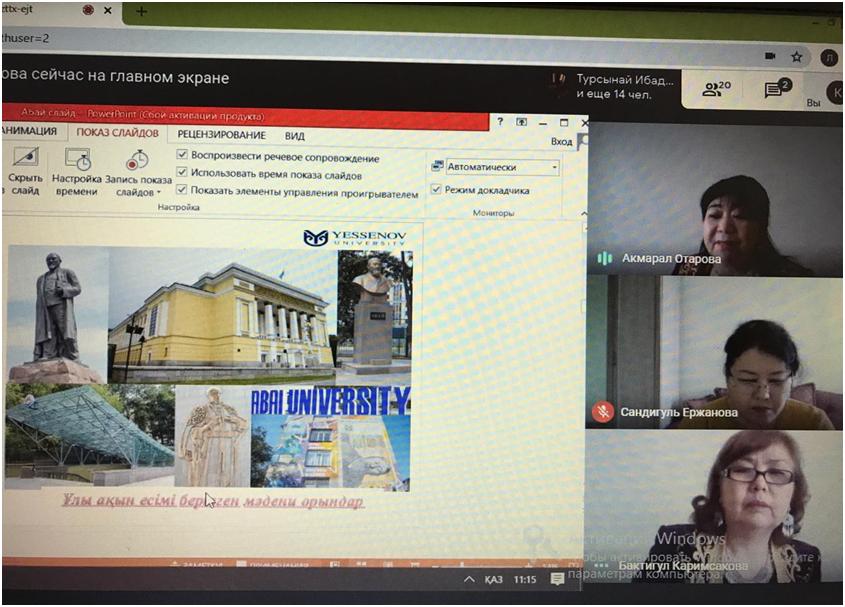Open the PowerPoint help question mark

point(500,122)
